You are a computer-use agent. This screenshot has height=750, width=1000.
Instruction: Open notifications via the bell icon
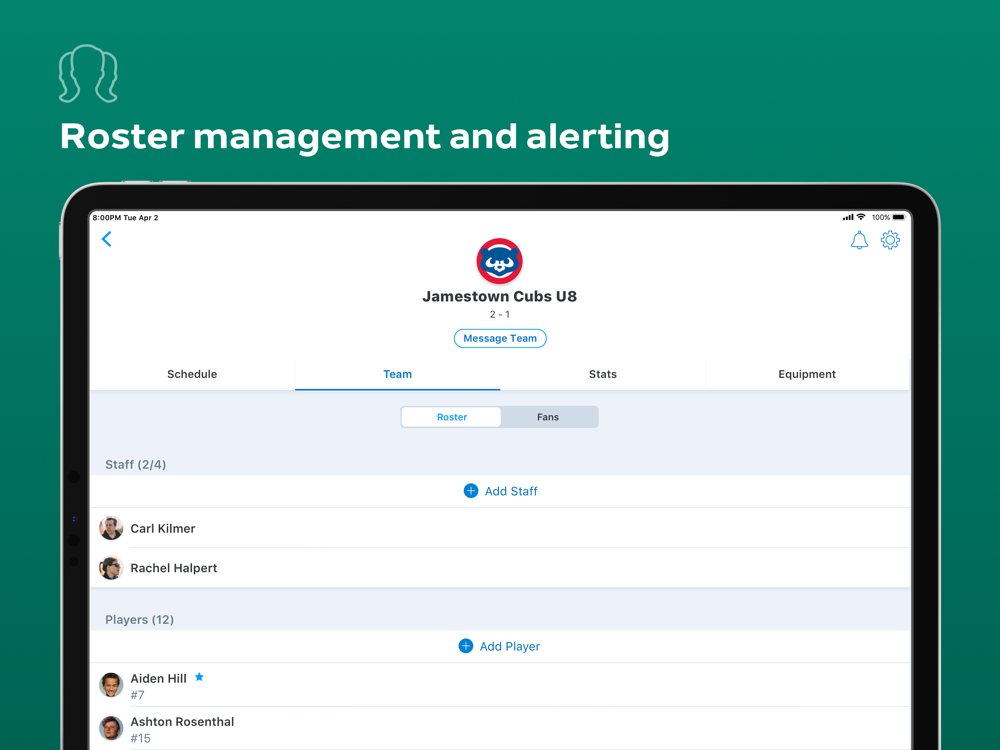[x=859, y=240]
